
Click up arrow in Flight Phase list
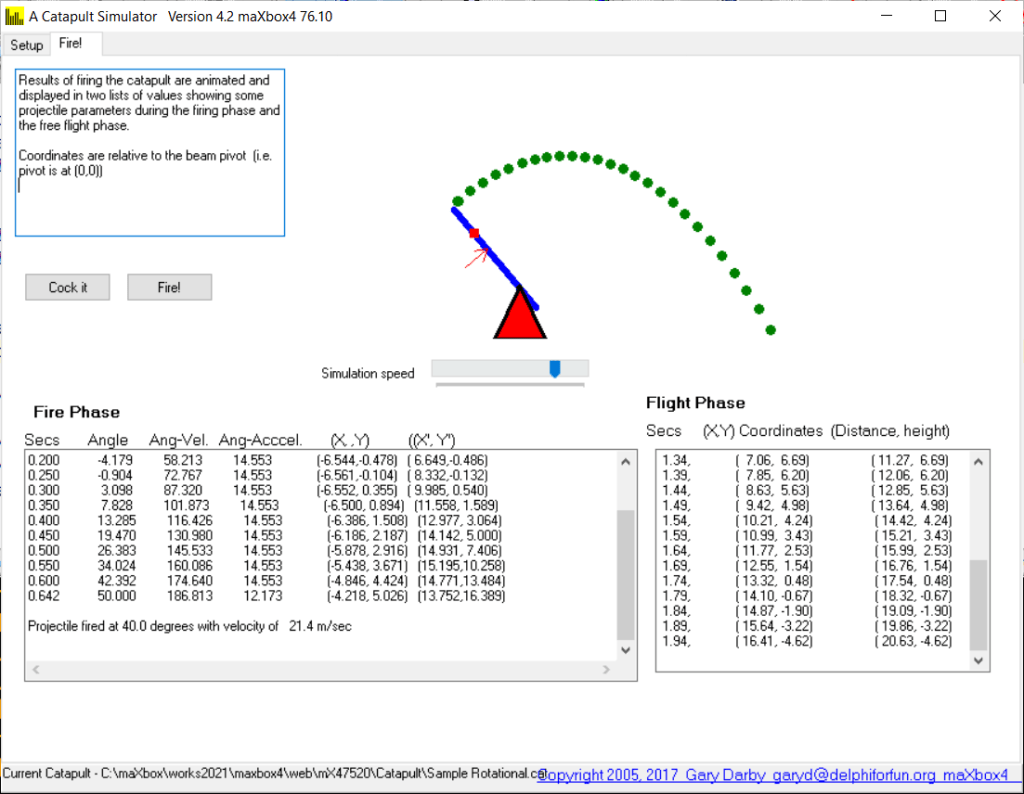tap(980, 461)
